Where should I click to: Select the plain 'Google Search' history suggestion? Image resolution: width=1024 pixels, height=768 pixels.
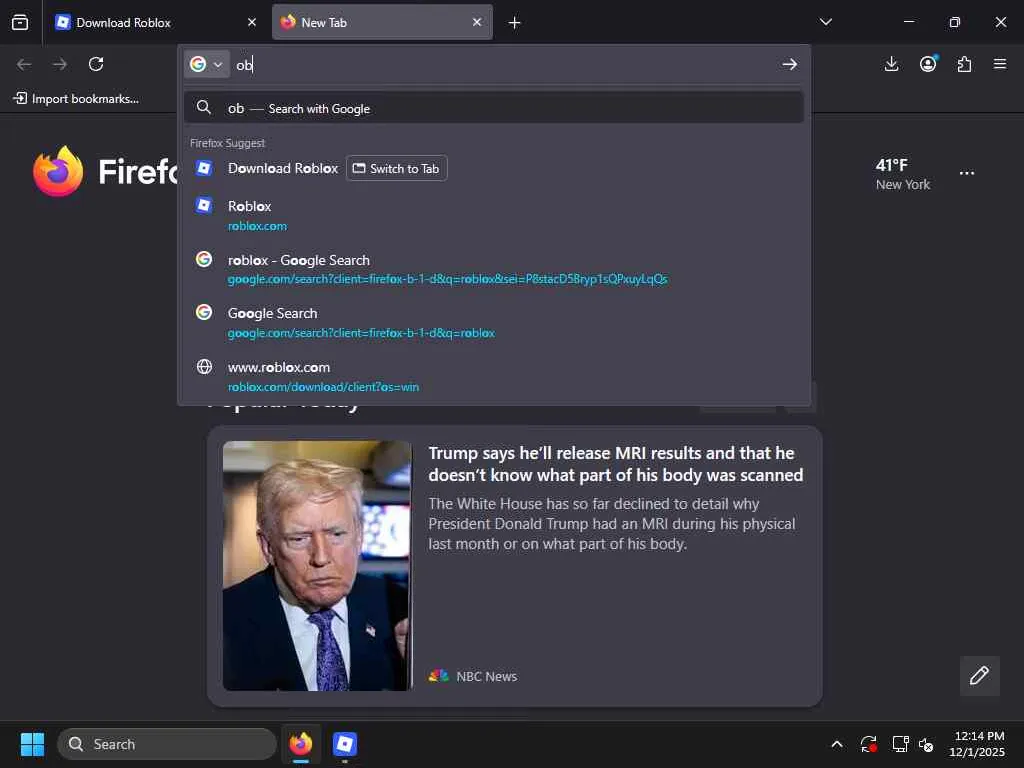pyautogui.click(x=494, y=322)
